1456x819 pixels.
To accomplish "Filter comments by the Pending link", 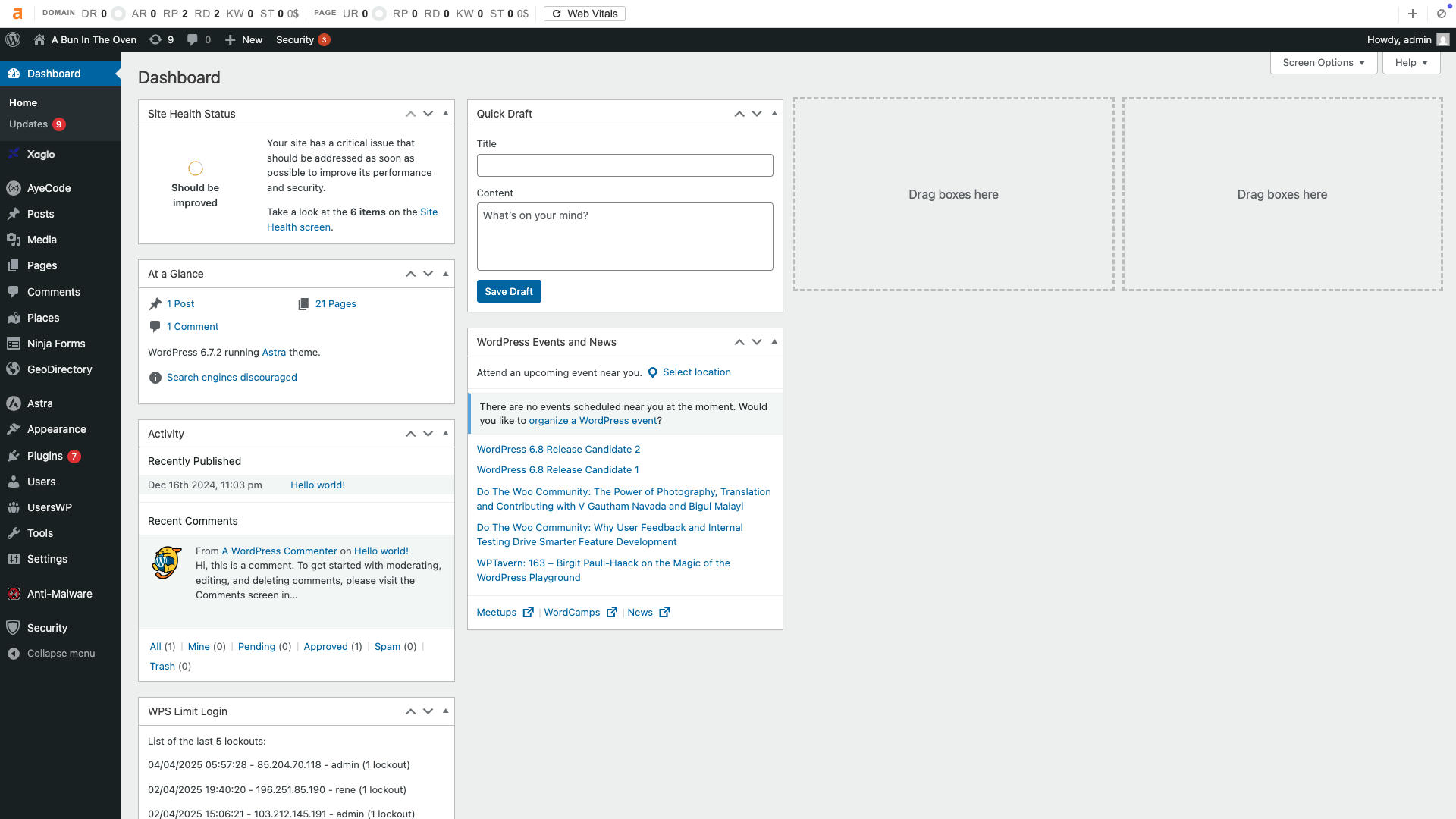I will pyautogui.click(x=256, y=647).
